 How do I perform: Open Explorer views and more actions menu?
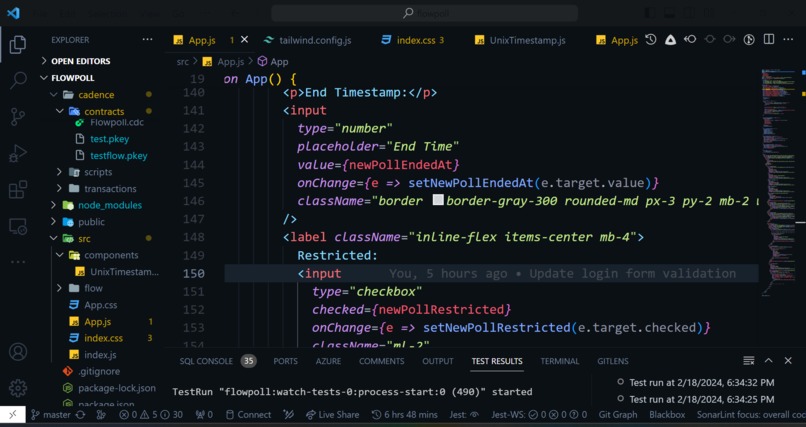tap(148, 40)
